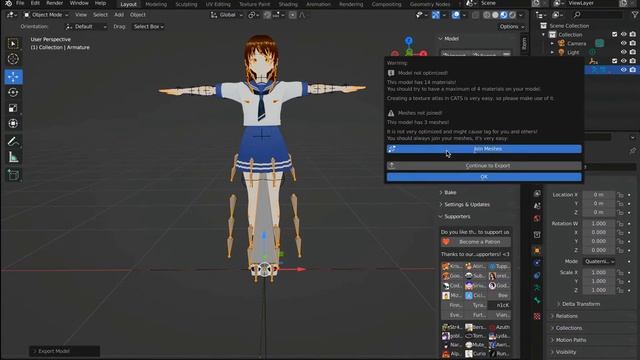Viewport: 640px width, 360px height.
Task: Open the Window menu
Action: pos(79,3)
